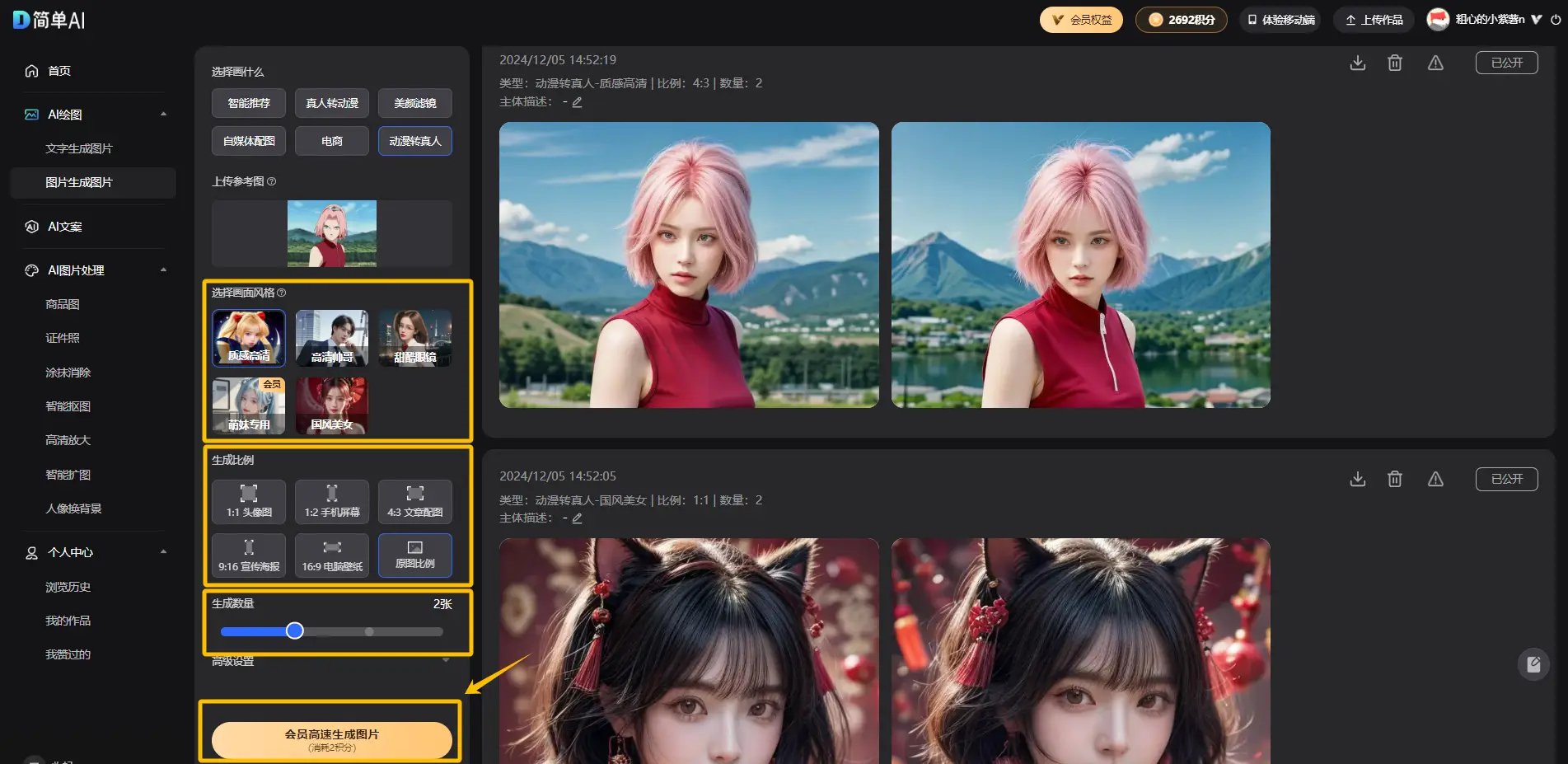Click the 上传作品 upload button
1568x764 pixels.
[1374, 20]
